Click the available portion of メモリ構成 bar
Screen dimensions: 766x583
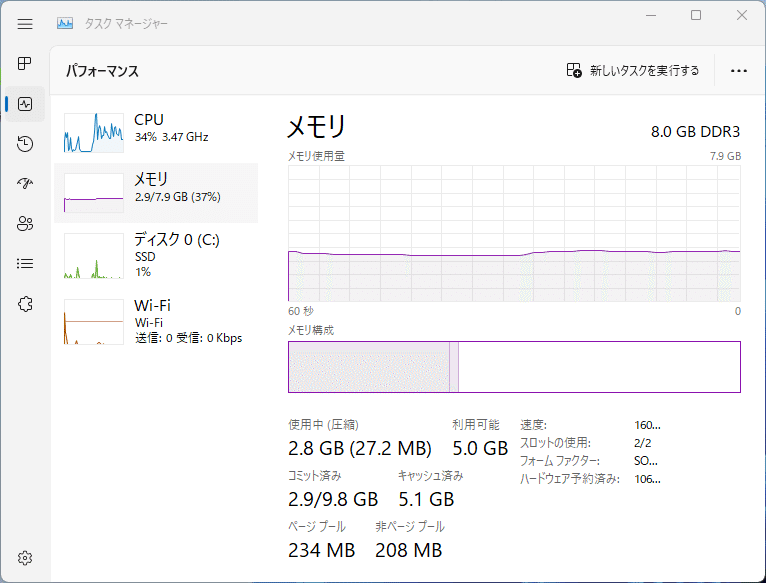click(x=599, y=367)
